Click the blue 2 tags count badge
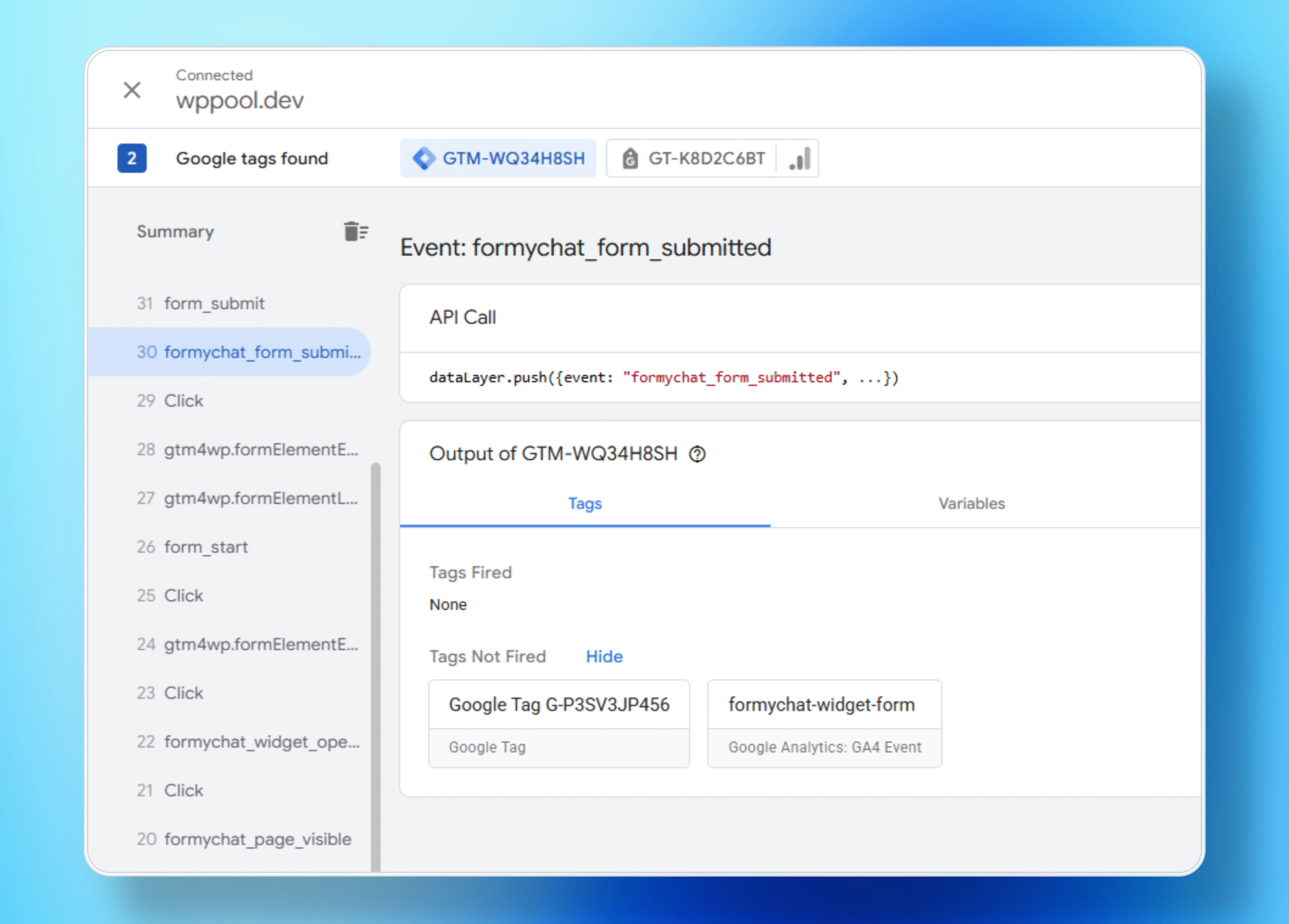1289x924 pixels. pos(132,159)
